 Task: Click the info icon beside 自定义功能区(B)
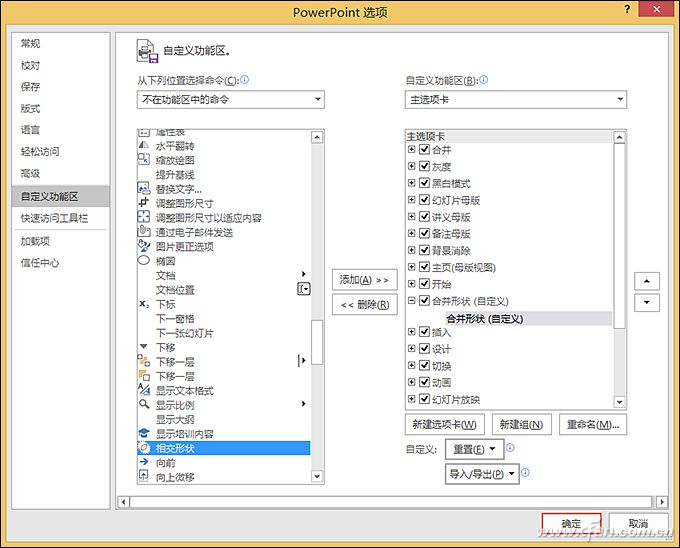tap(484, 80)
